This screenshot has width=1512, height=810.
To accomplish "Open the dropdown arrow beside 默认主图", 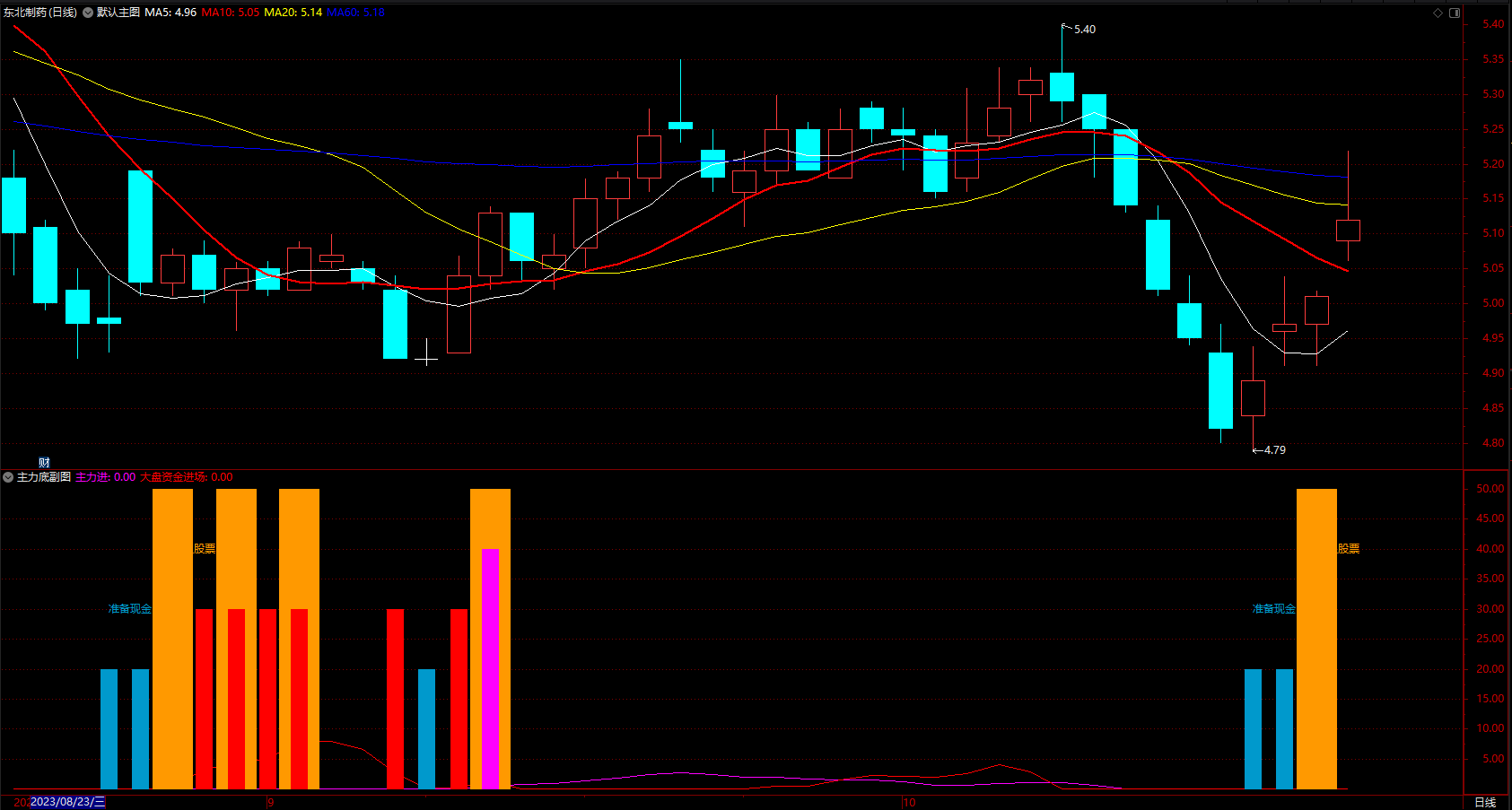I will point(88,13).
